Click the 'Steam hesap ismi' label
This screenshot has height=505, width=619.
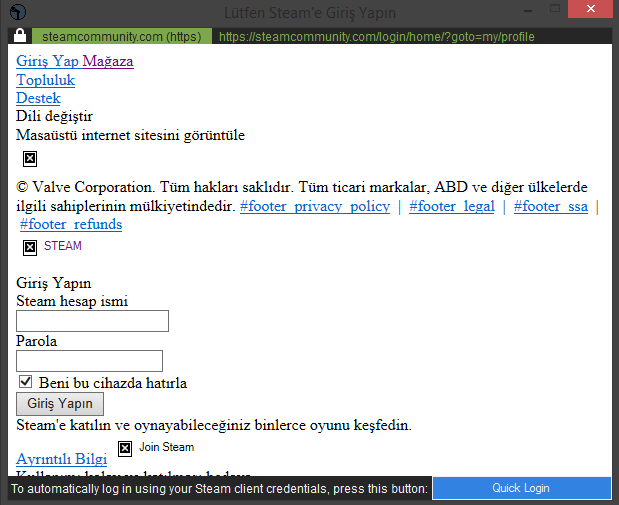72,301
